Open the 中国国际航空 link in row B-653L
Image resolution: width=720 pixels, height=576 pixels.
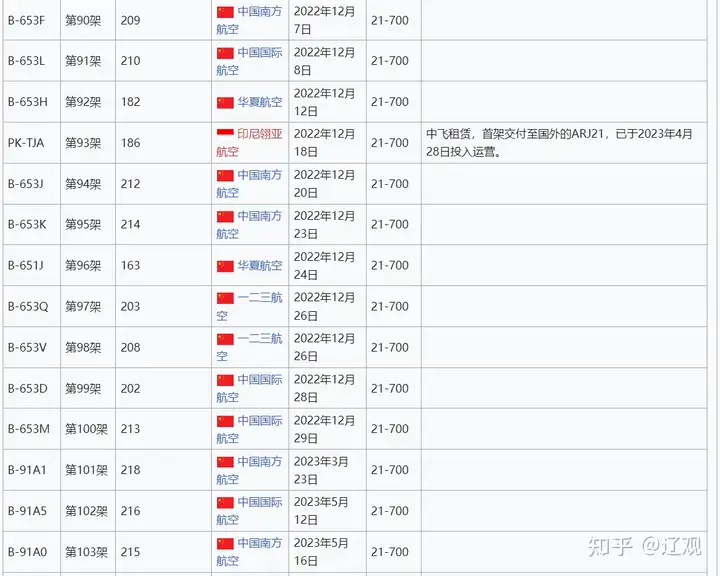click(x=249, y=61)
